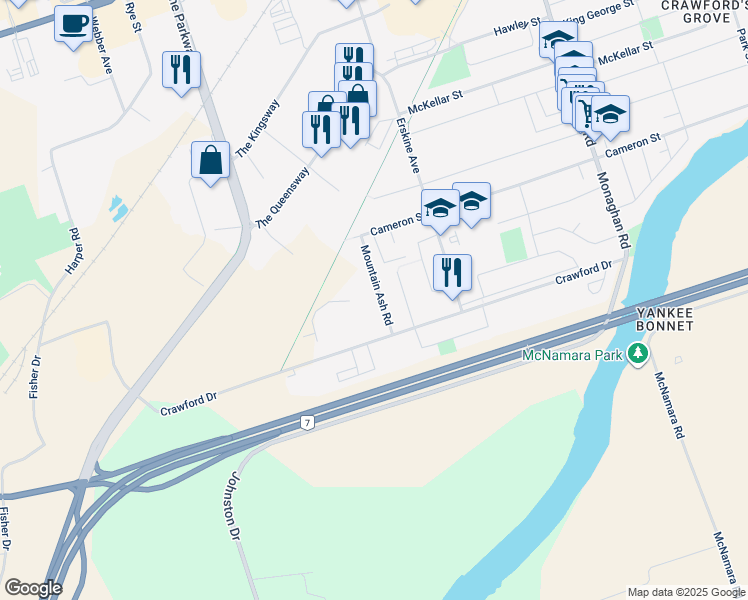Click the McNamara Park tree icon
This screenshot has width=748, height=600.
click(x=638, y=354)
